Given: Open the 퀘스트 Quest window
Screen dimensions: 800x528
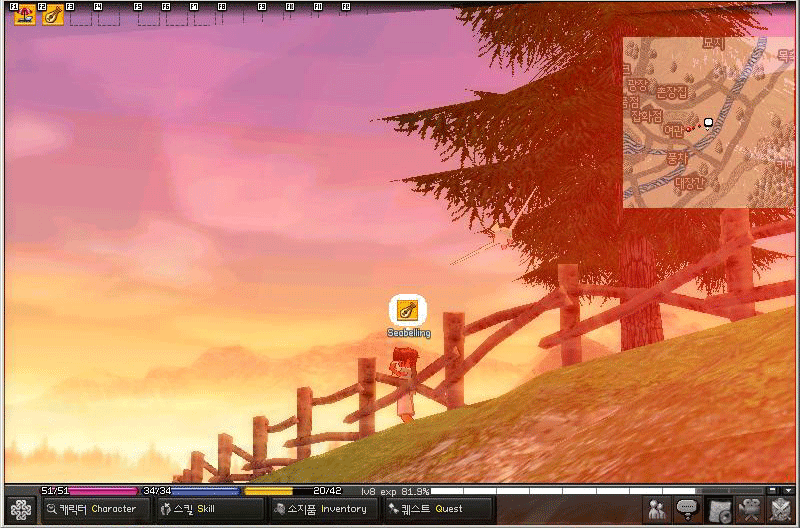Looking at the screenshot, I should 438,509.
